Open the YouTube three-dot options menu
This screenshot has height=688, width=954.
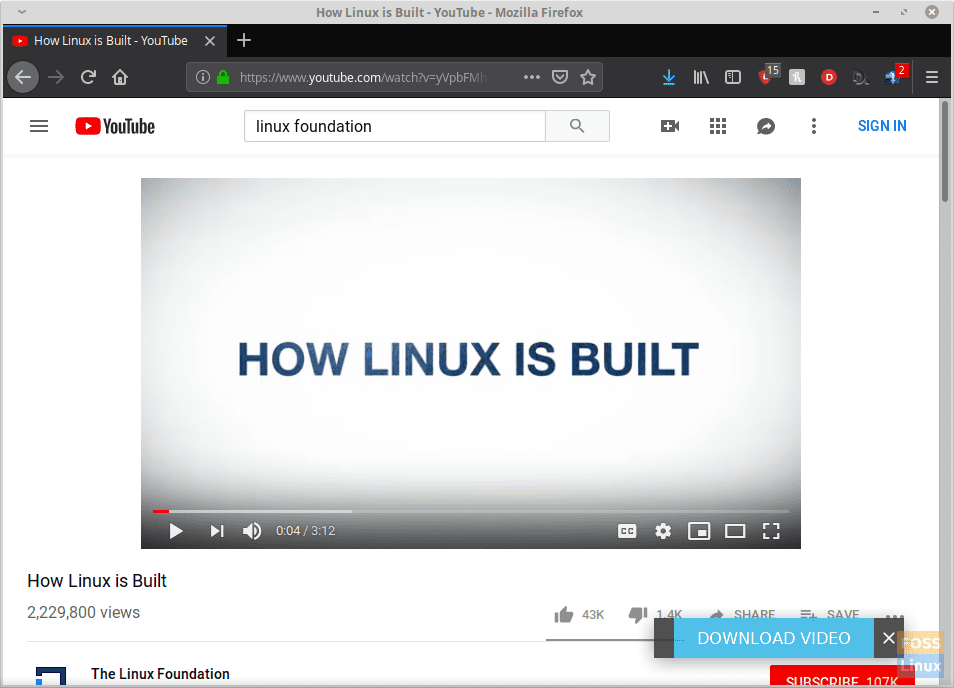[x=814, y=126]
